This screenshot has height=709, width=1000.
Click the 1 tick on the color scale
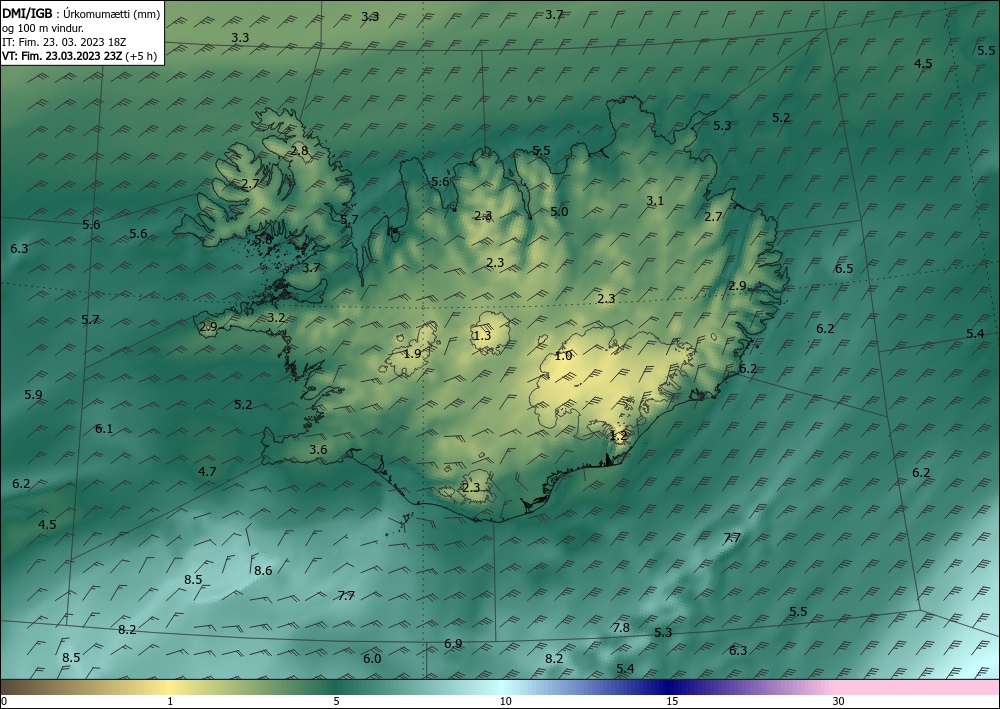click(x=170, y=701)
